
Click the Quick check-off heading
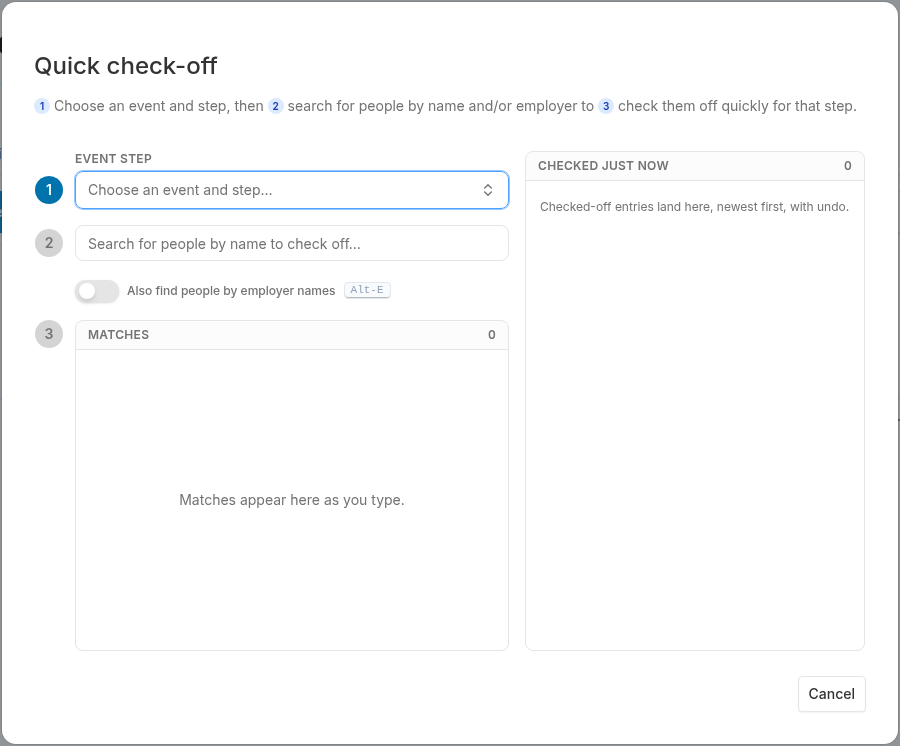point(126,66)
